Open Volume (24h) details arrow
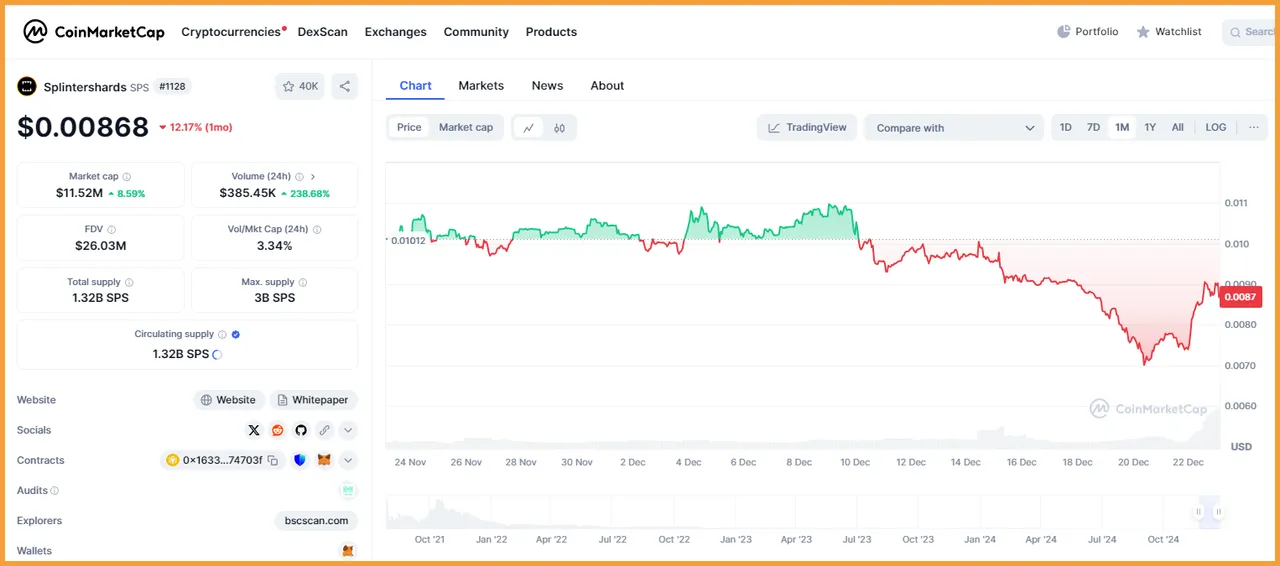The image size is (1280, 566). pos(312,177)
